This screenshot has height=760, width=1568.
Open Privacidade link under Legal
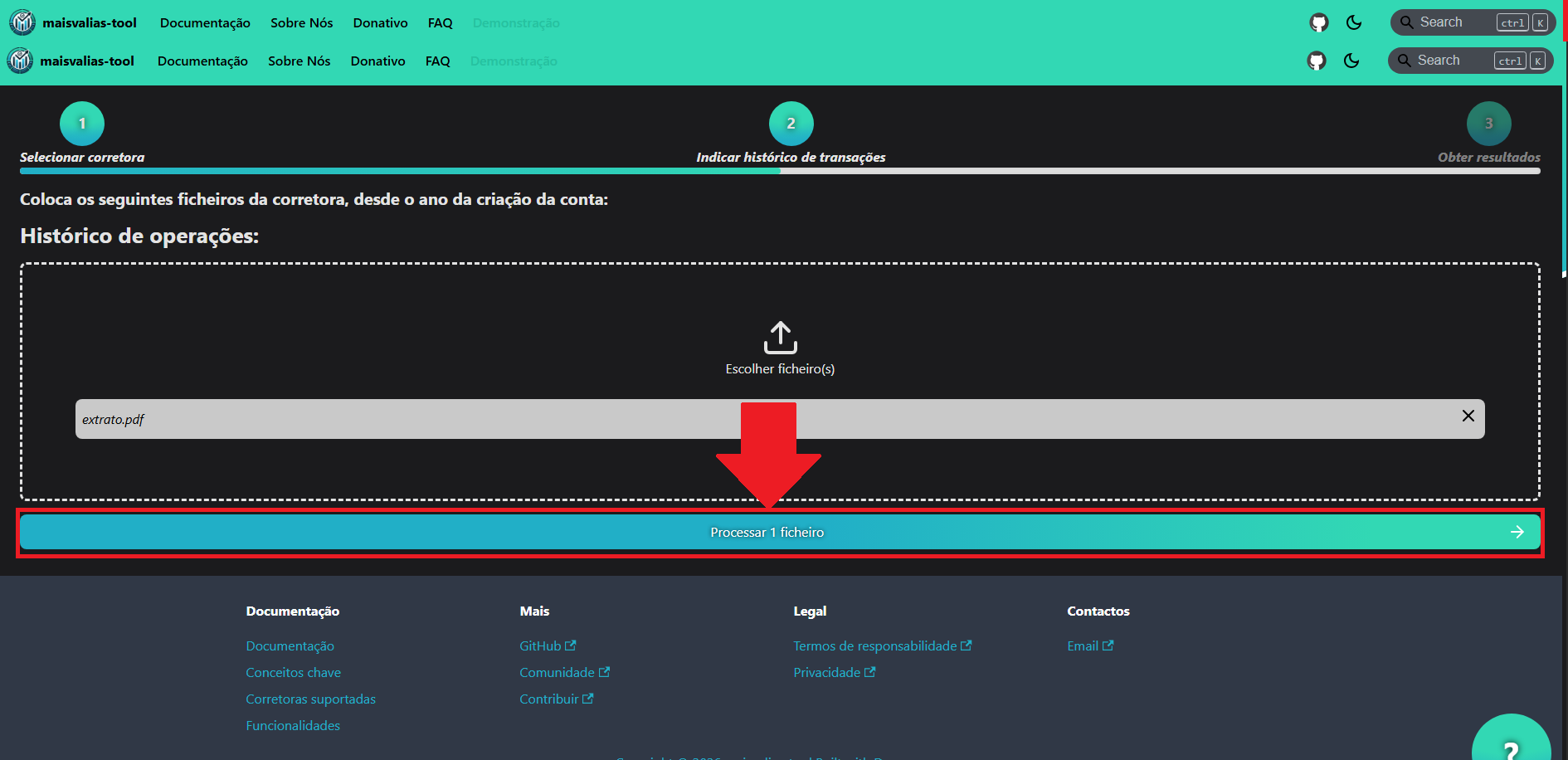coord(826,672)
